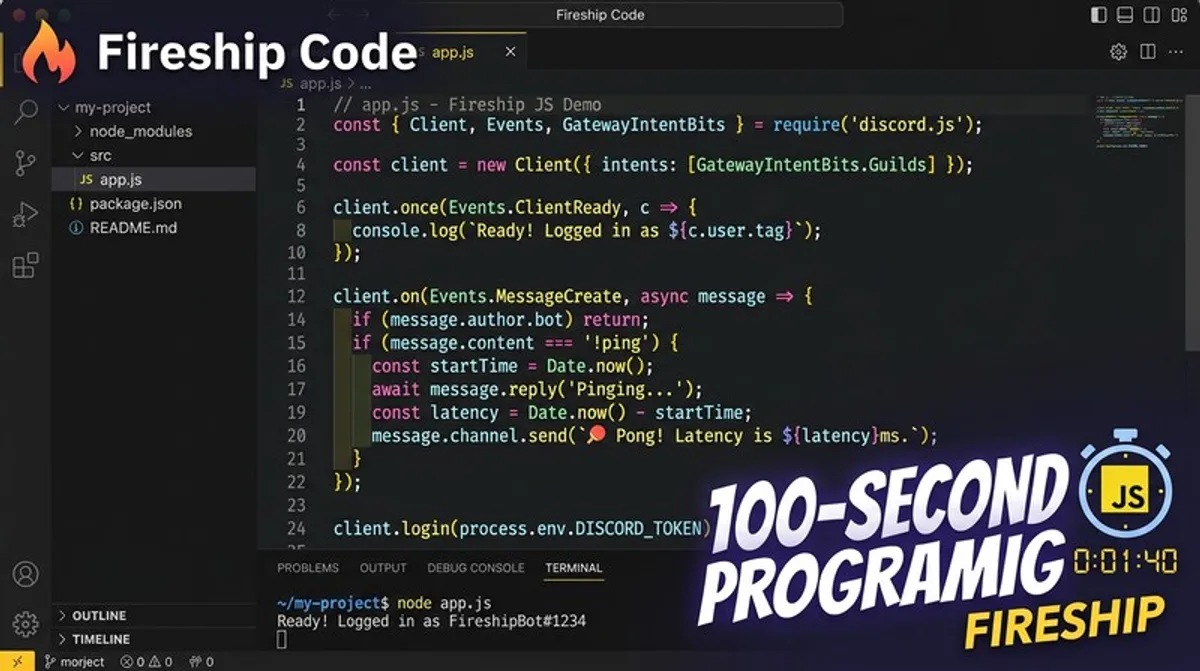Click the git branch 'morject' status item
Viewport: 1200px width, 671px height.
pos(75,661)
